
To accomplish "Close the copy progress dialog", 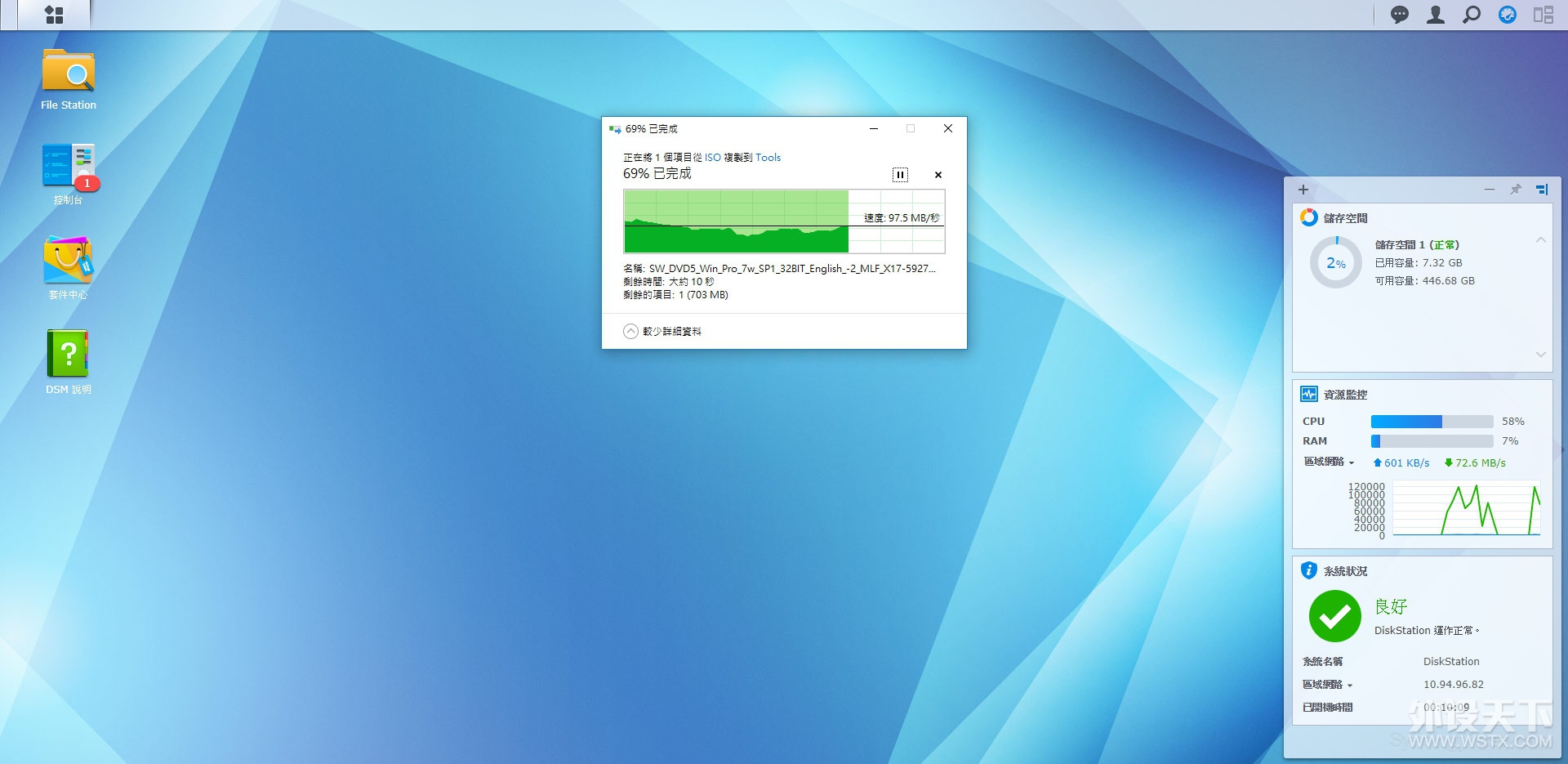I will [x=948, y=128].
